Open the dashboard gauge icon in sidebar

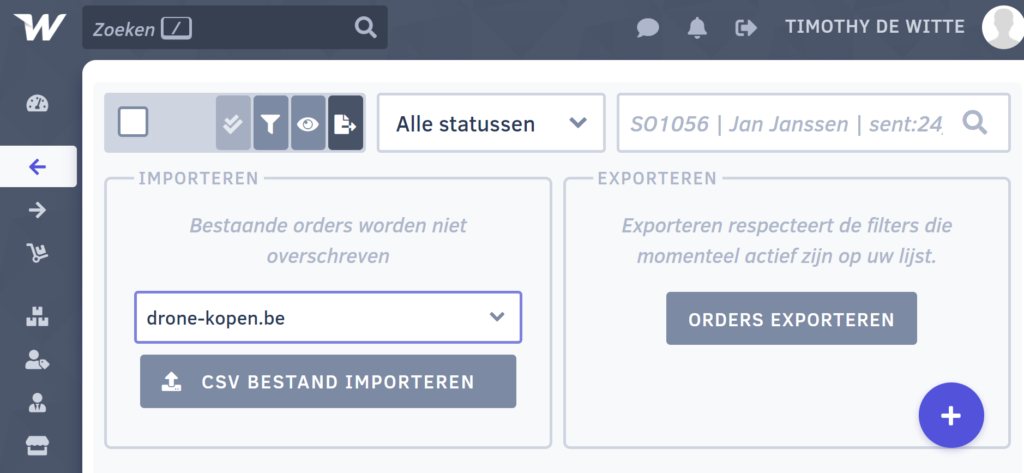pos(37,103)
